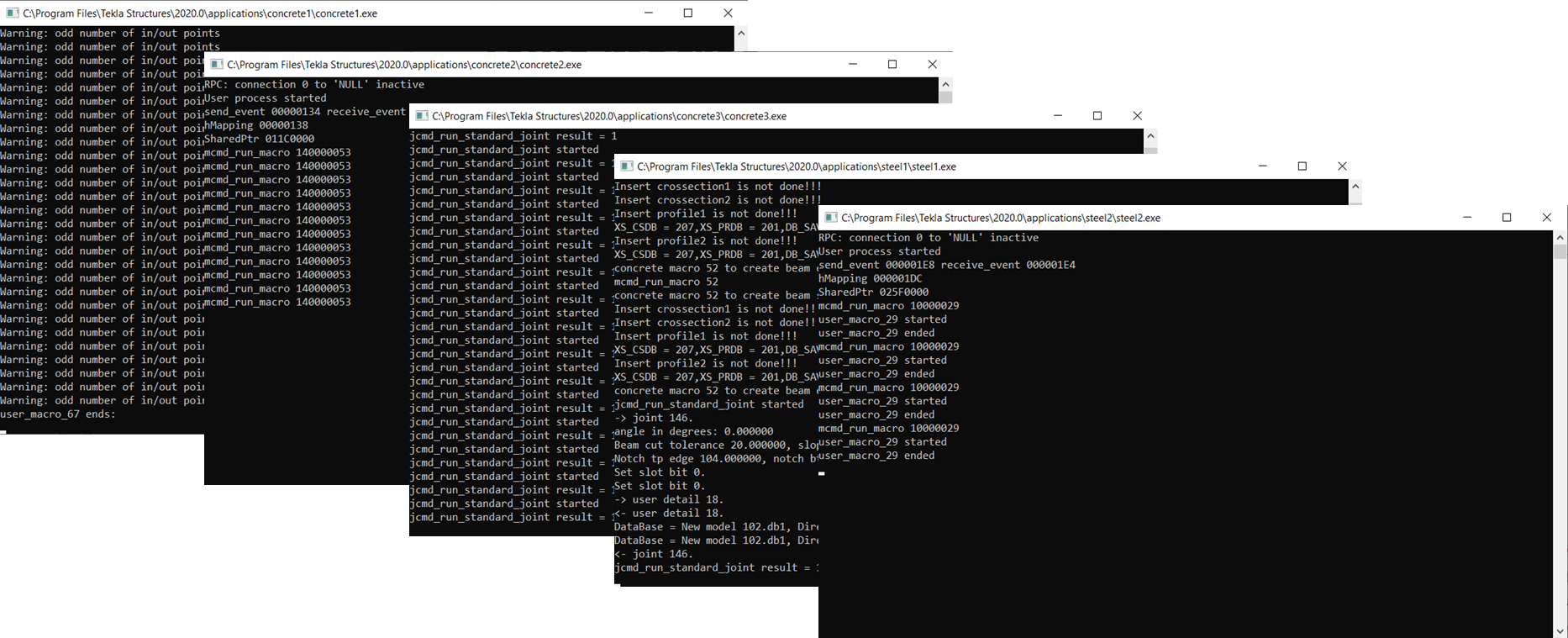Minimize the steel1.exe console window
Screen dimensions: 1568x638
click(x=1263, y=166)
